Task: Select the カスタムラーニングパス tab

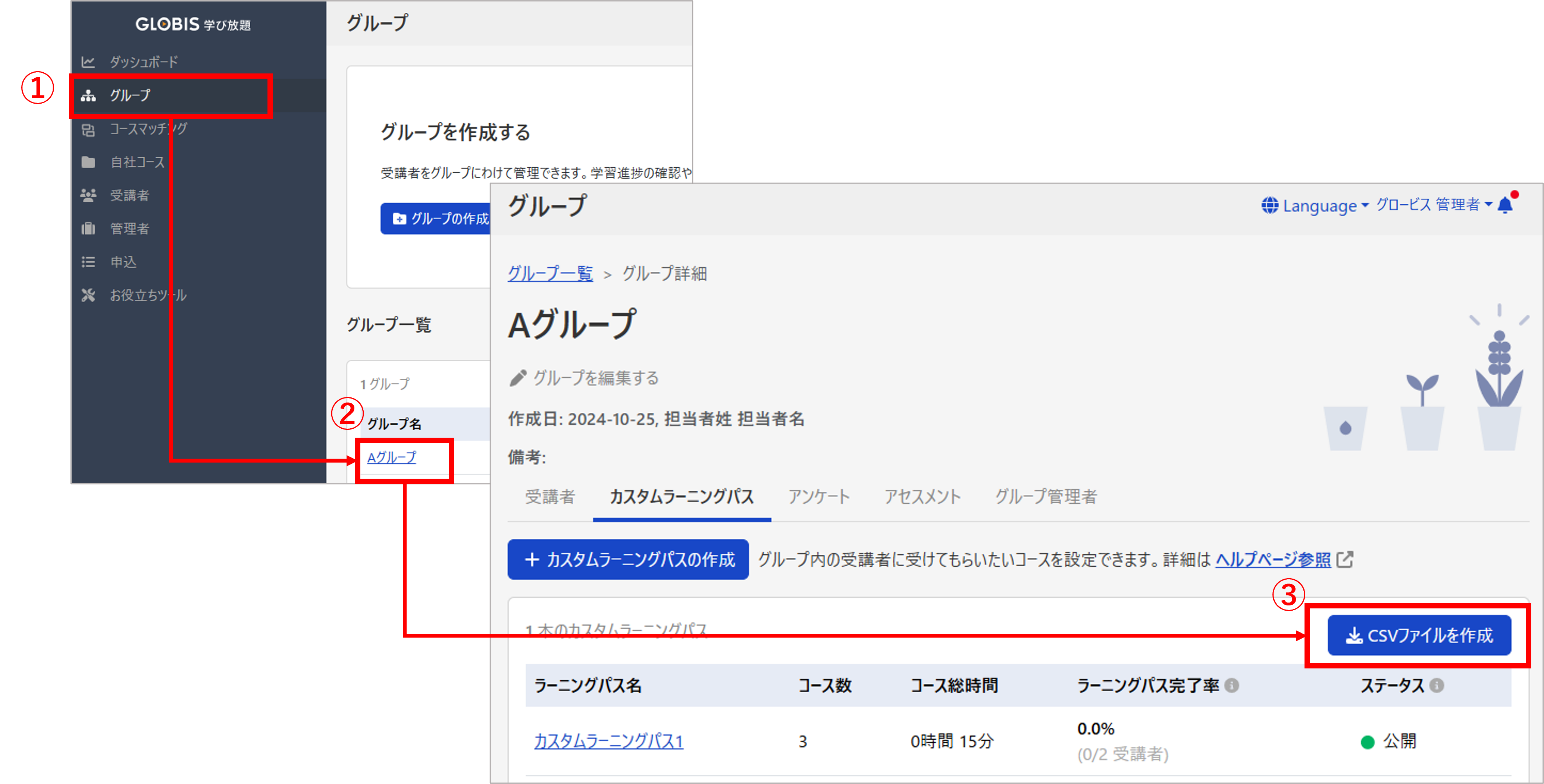Action: point(682,497)
